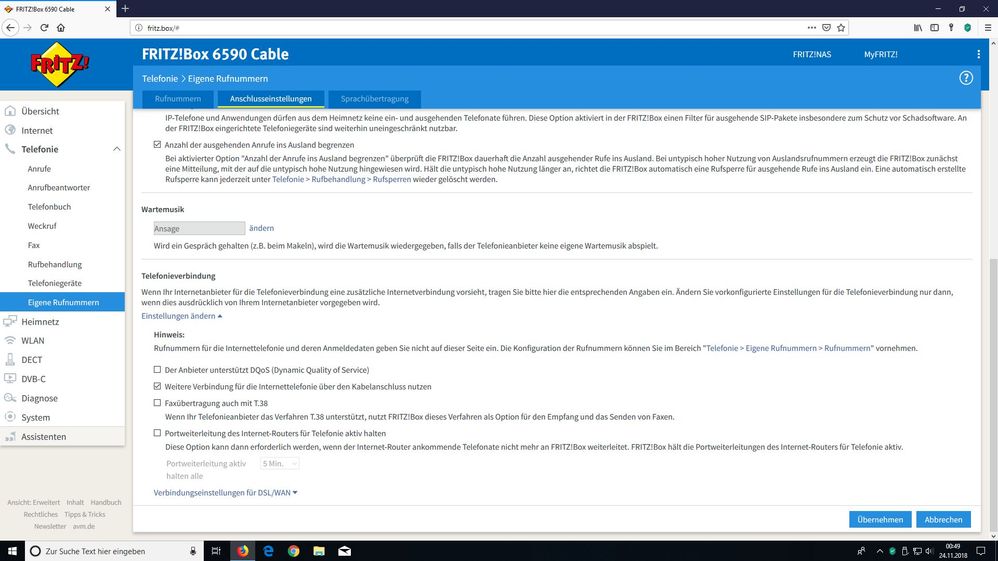Enable 'Faxübertragung auch mit T.38'
998x561 pixels.
tap(157, 402)
